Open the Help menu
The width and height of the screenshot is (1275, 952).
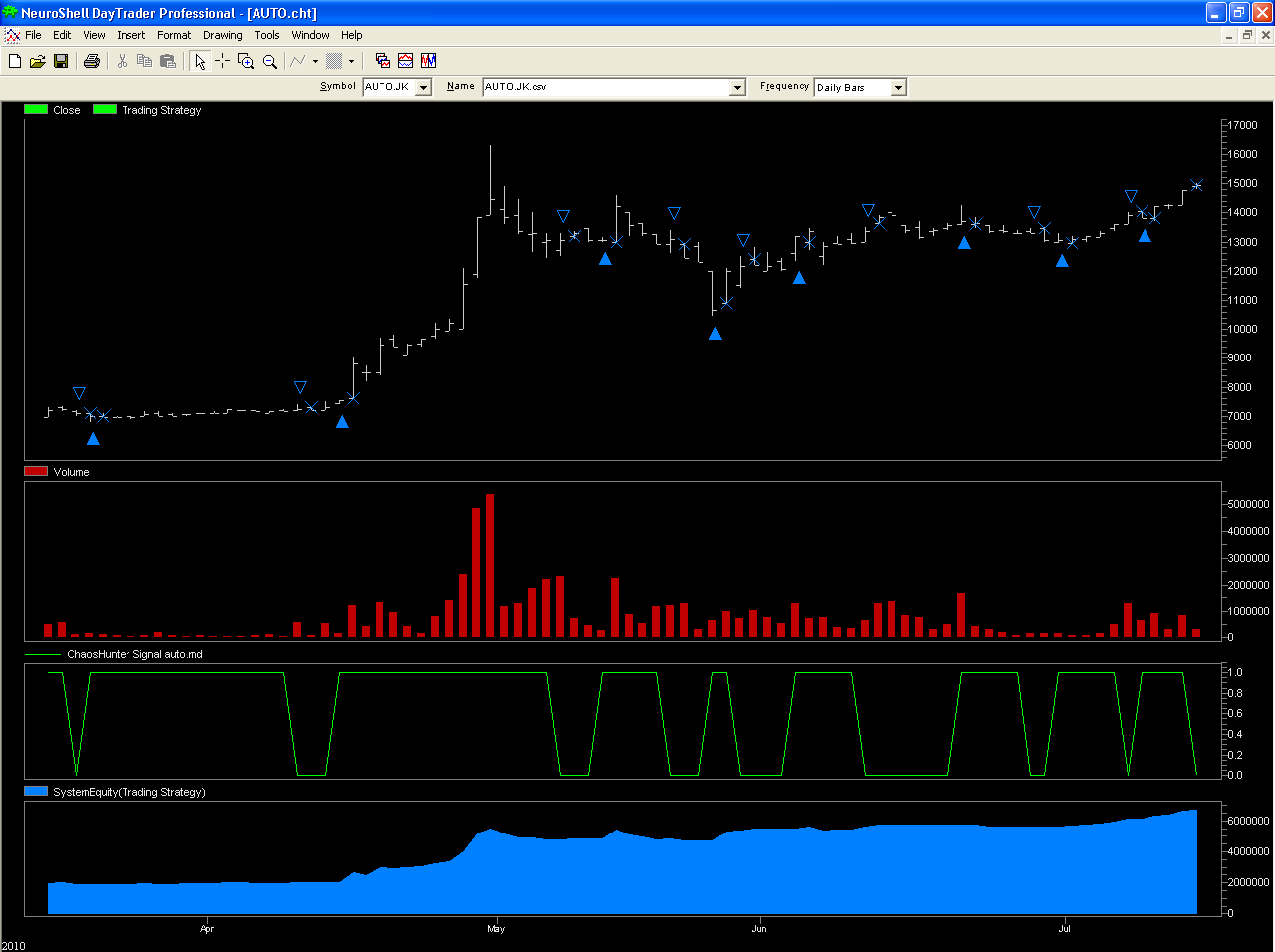352,35
